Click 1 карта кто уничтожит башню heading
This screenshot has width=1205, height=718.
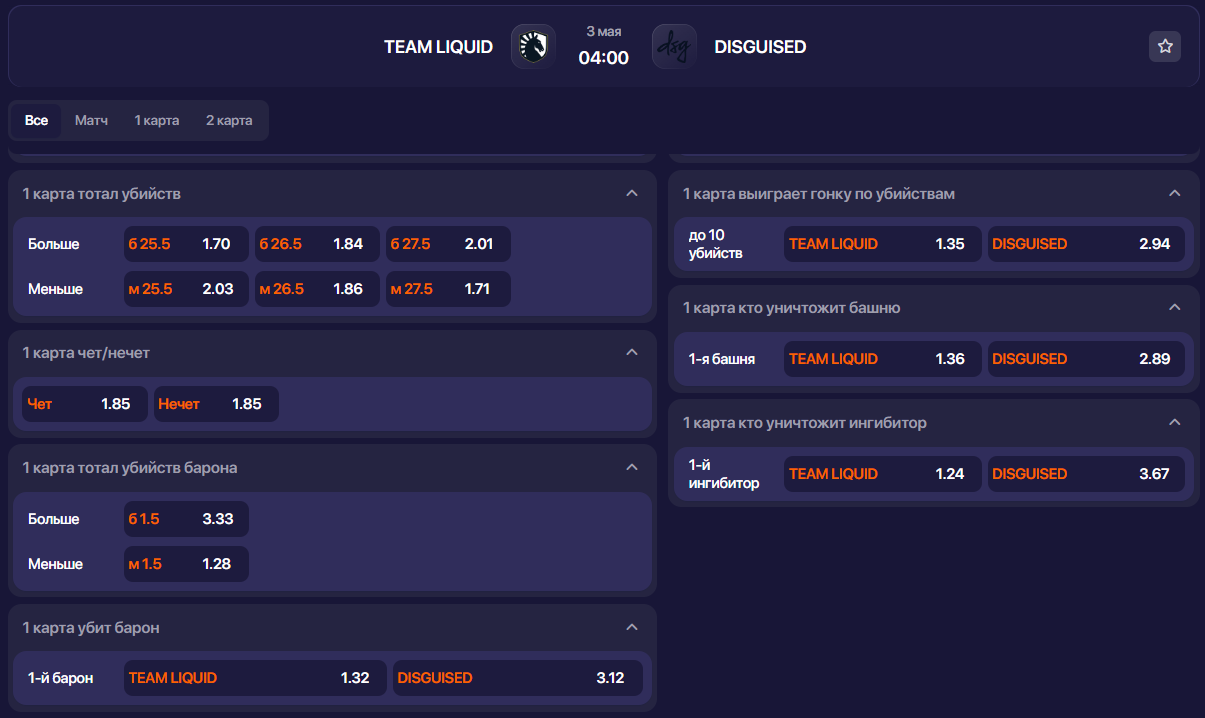[x=792, y=307]
